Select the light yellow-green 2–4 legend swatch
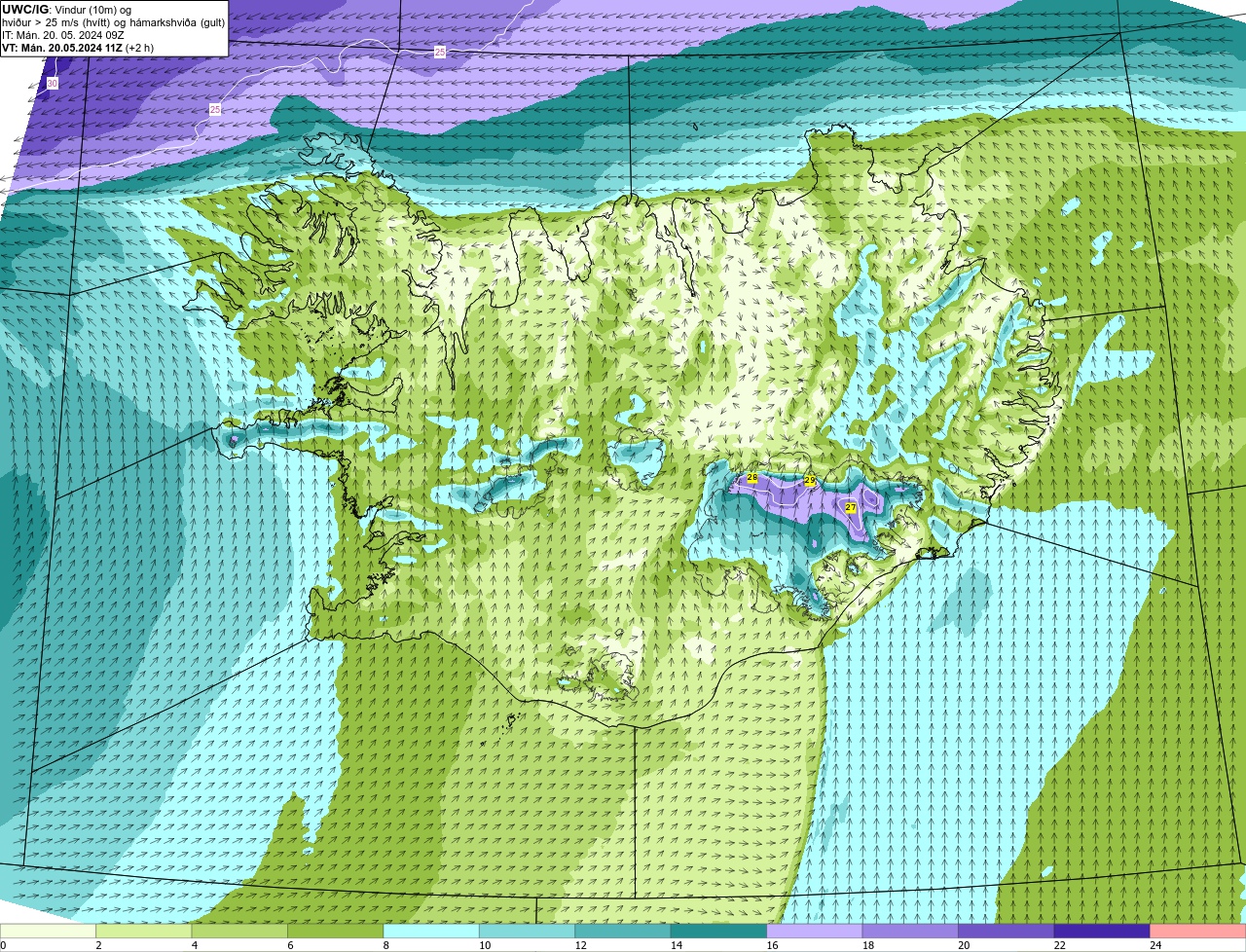The width and height of the screenshot is (1246, 952). coord(144,931)
